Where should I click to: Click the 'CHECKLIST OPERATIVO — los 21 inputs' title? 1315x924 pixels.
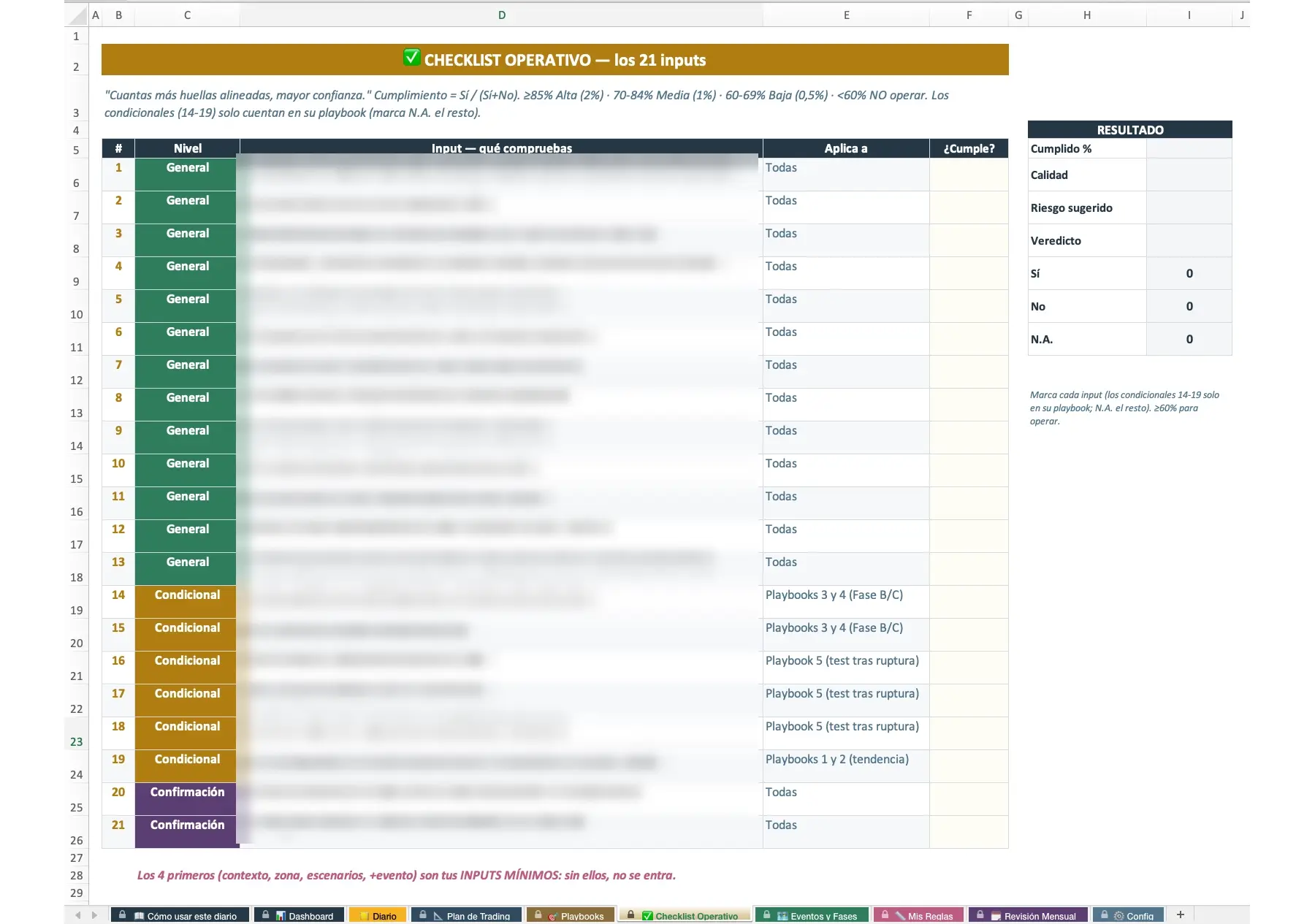pos(555,60)
